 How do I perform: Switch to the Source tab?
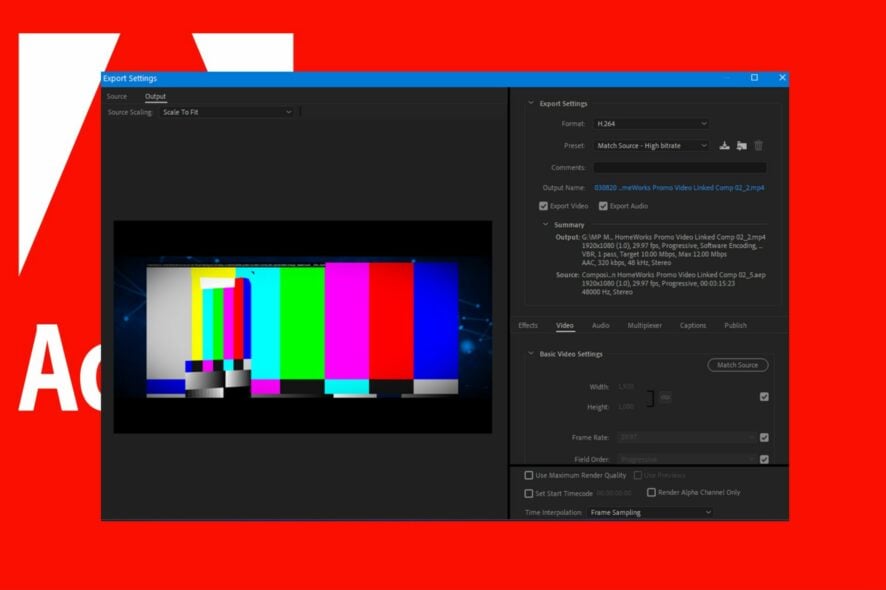(116, 96)
